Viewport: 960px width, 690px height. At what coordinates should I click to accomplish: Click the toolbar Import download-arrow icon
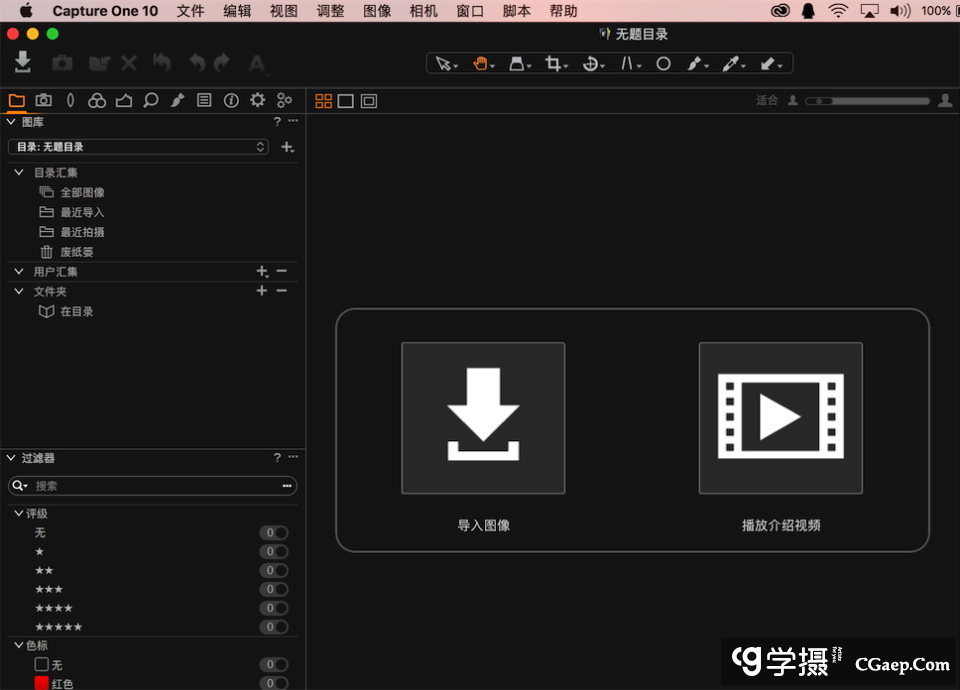coord(23,62)
